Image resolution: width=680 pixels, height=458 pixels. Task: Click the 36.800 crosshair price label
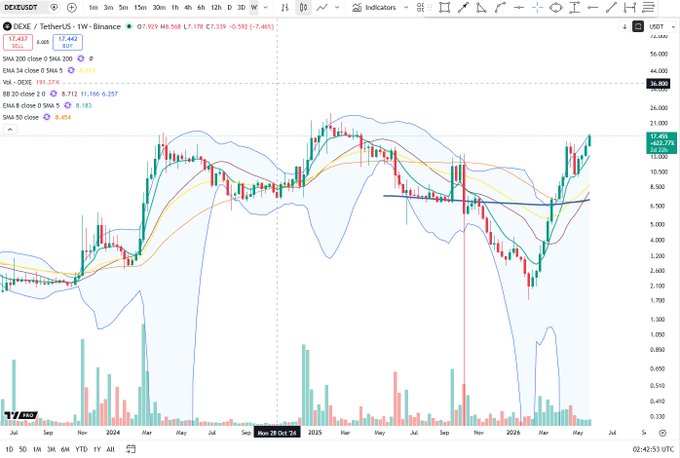(658, 83)
